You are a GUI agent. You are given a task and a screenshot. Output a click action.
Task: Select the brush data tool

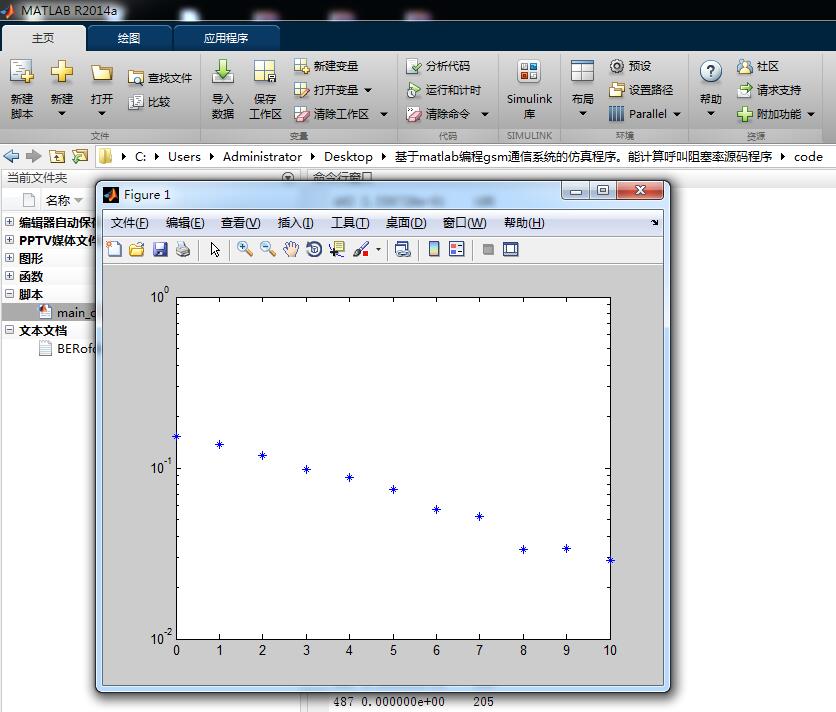[361, 249]
